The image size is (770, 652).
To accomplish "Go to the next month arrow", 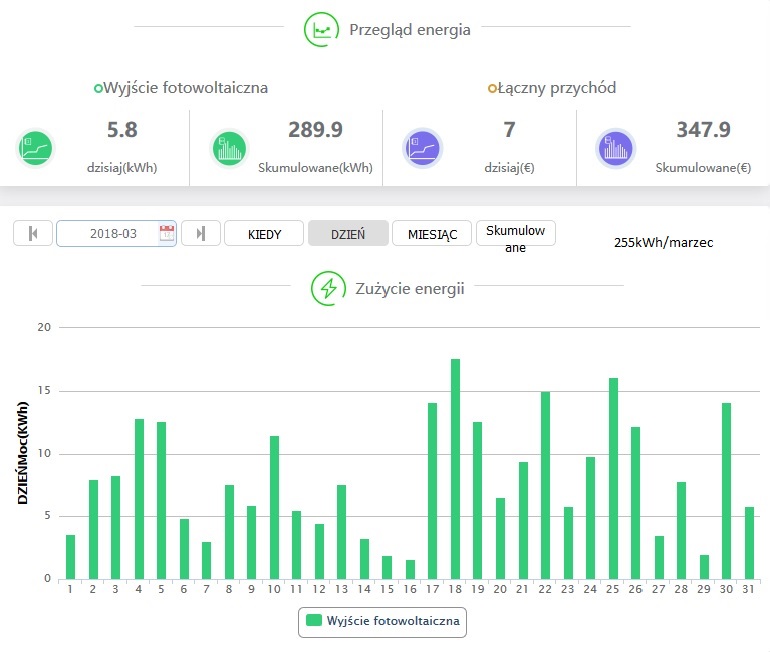I will tap(201, 233).
